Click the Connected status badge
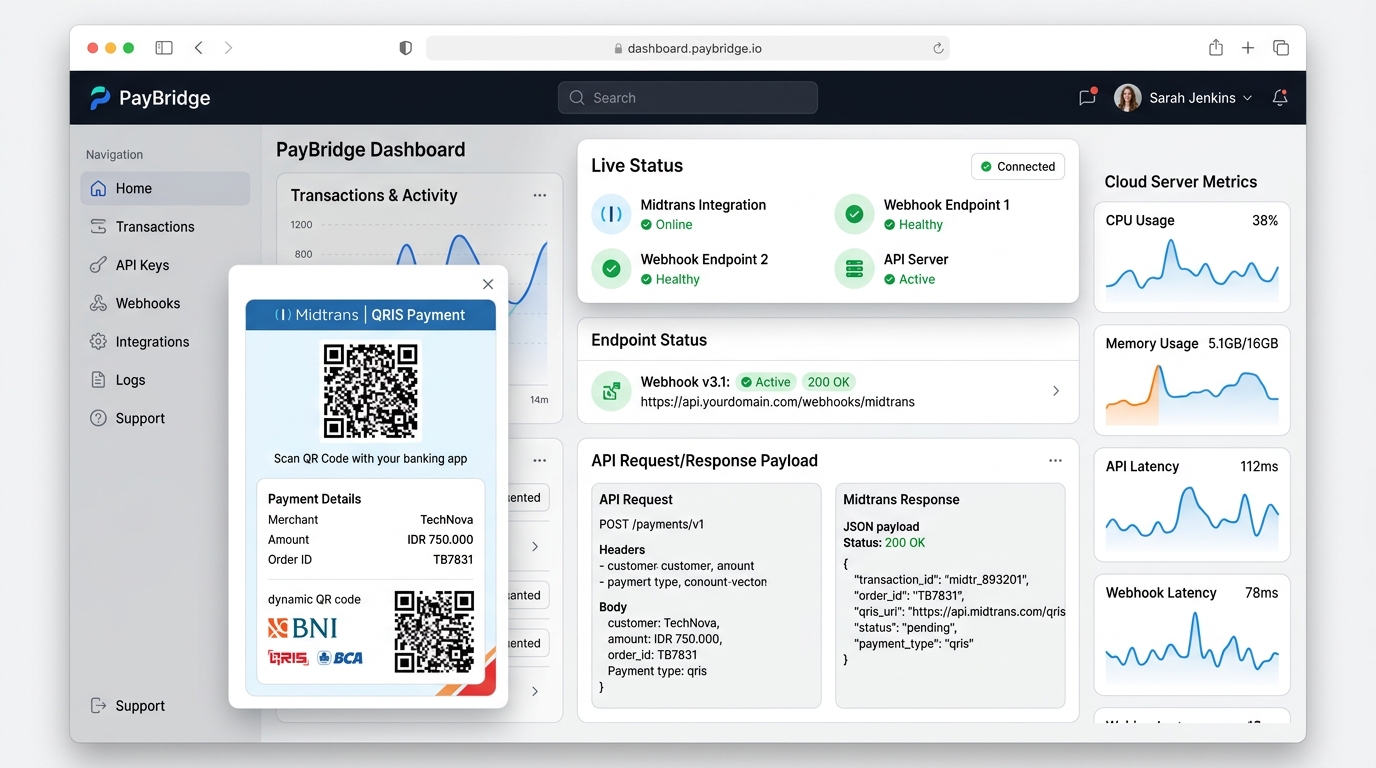This screenshot has height=768, width=1376. click(x=1018, y=167)
